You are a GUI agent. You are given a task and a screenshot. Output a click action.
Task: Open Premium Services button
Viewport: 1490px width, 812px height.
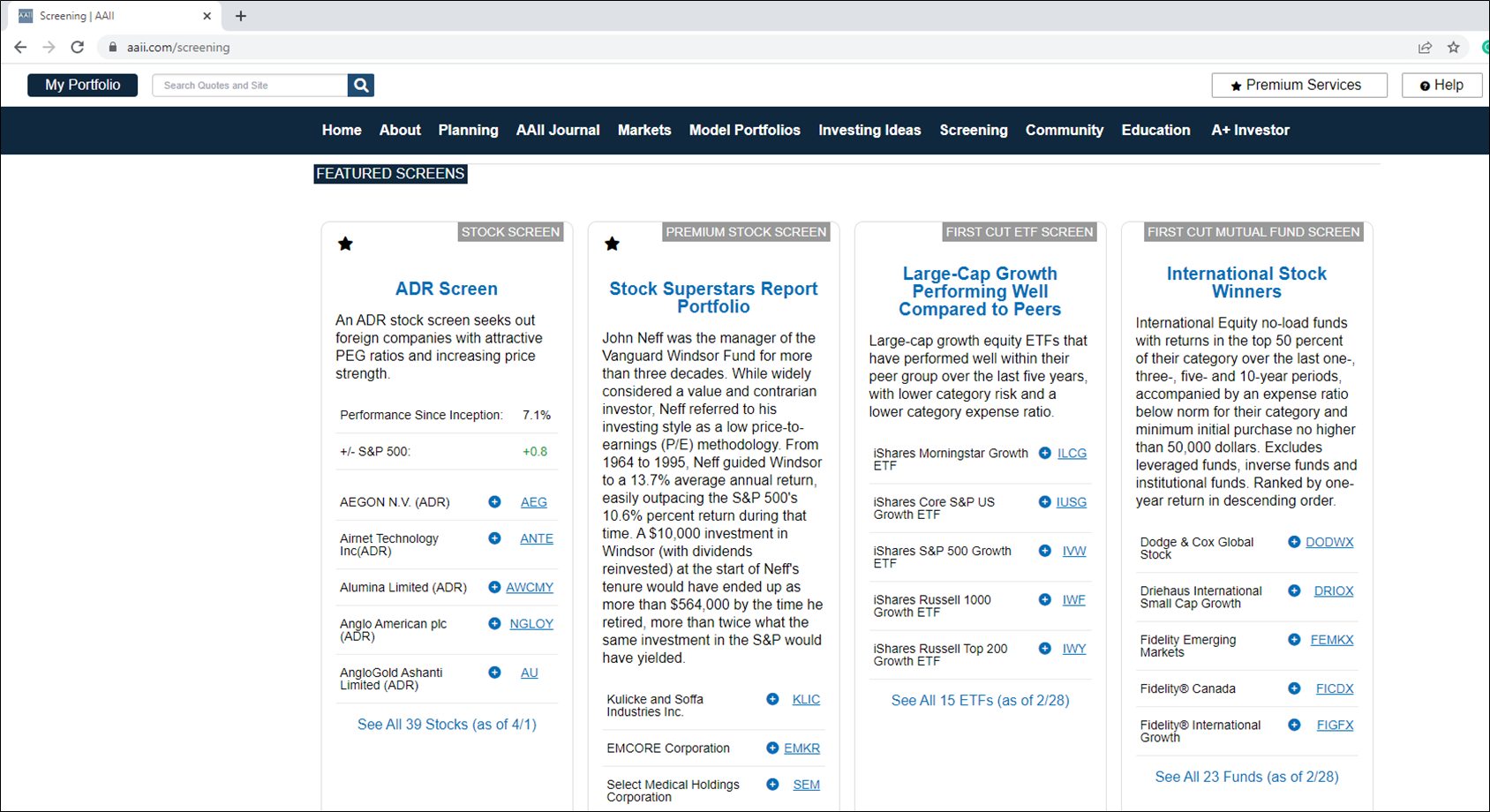(1298, 85)
